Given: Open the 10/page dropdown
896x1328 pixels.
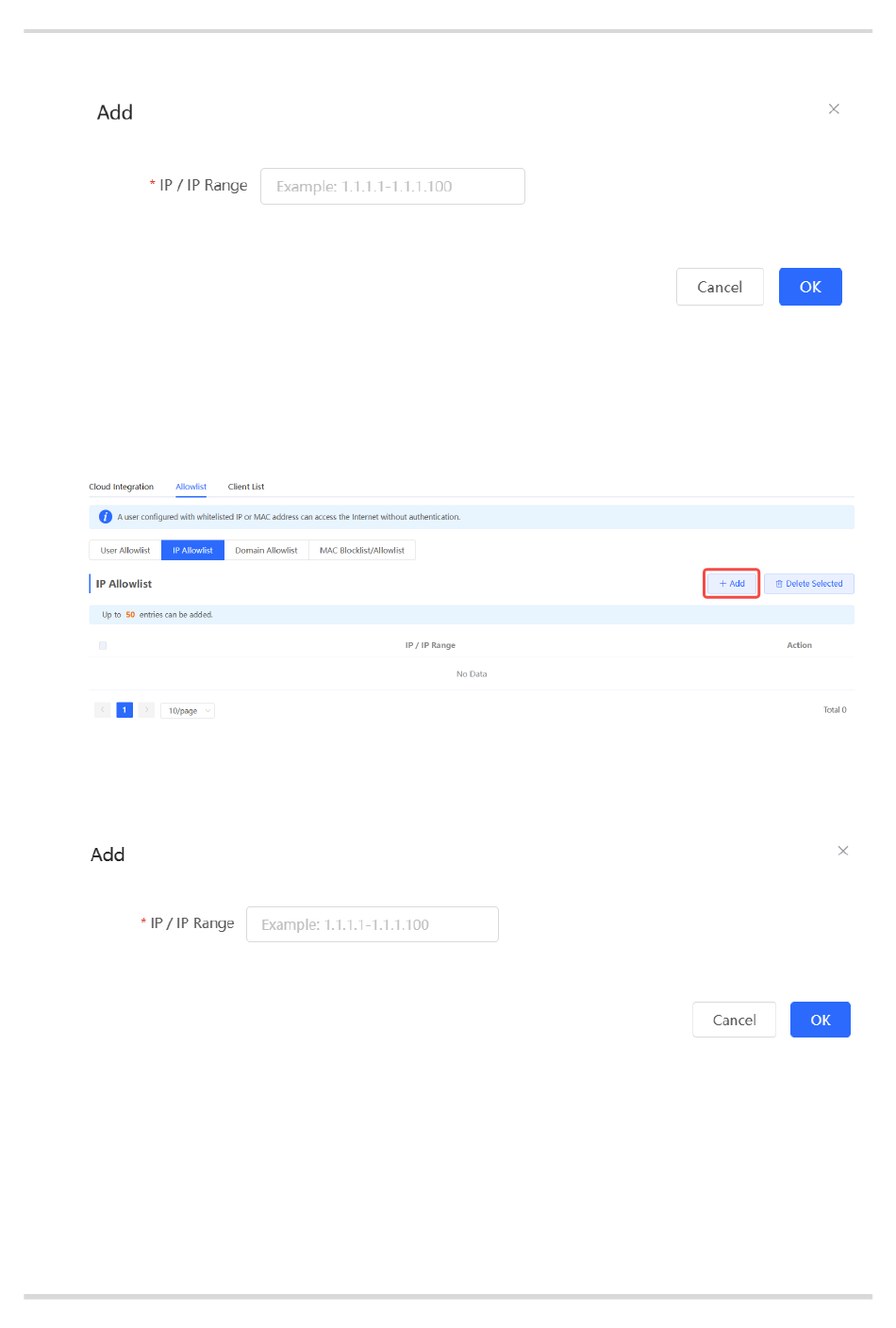Looking at the screenshot, I should 188,710.
